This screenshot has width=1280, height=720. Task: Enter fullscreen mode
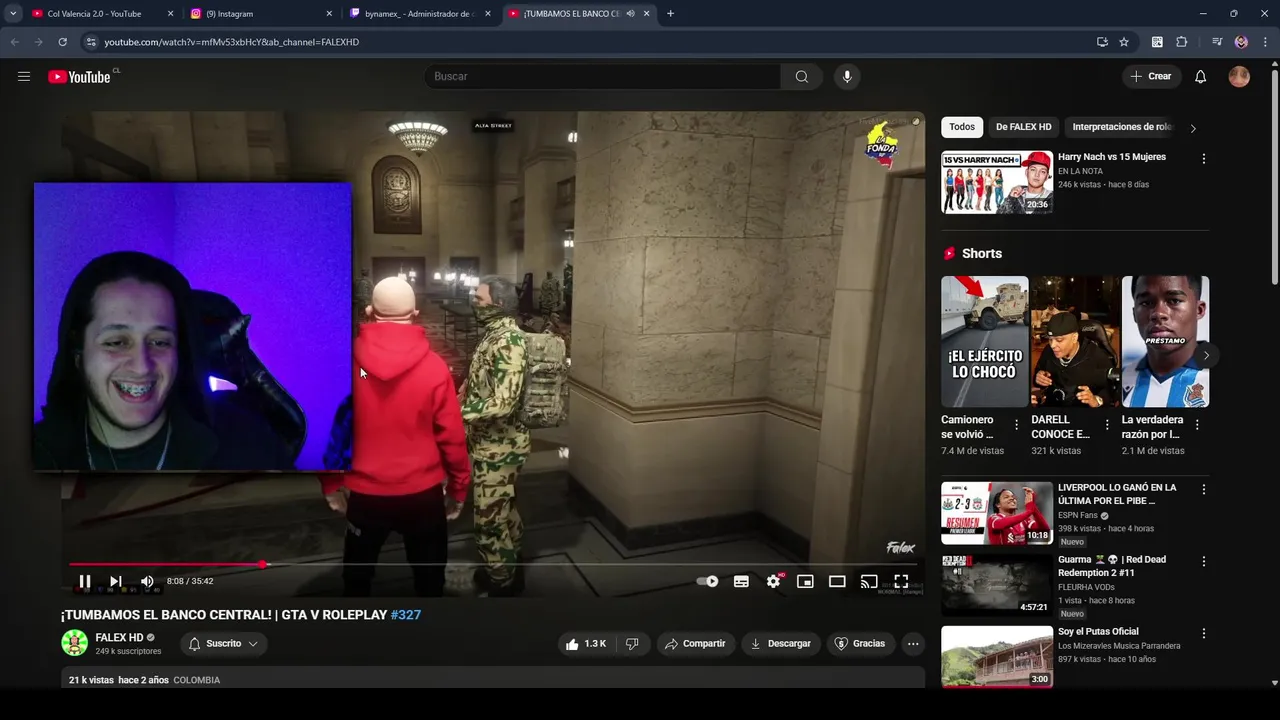[901, 581]
